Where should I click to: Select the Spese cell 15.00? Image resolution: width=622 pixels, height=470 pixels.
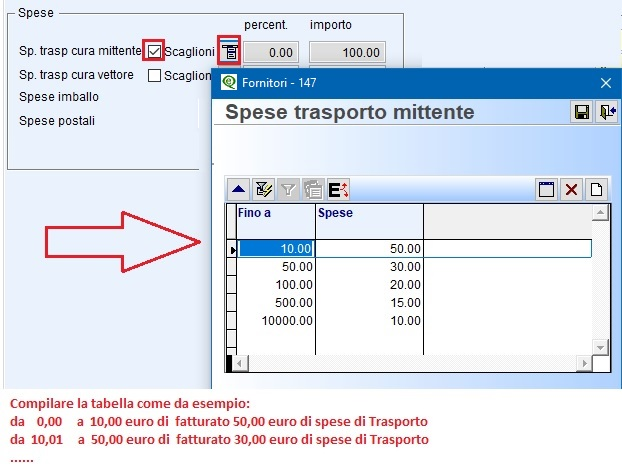(x=369, y=303)
